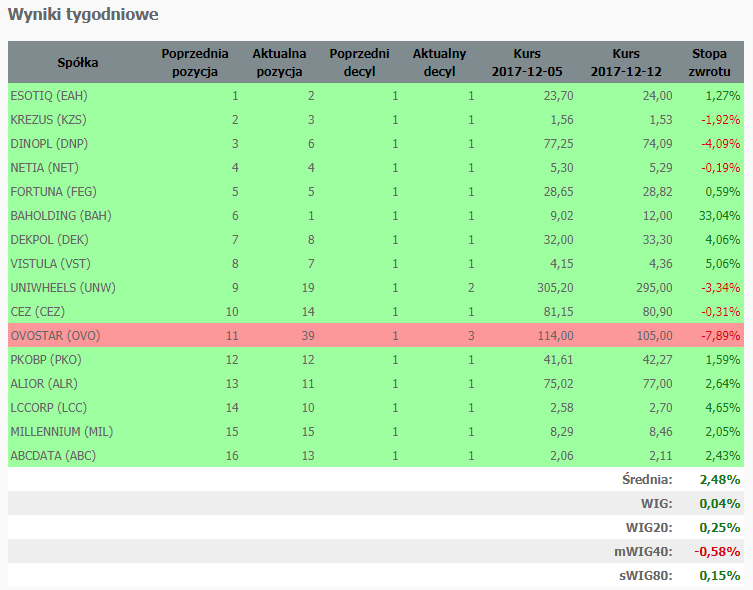Click the Spółka column header
The image size is (753, 590).
tap(78, 62)
